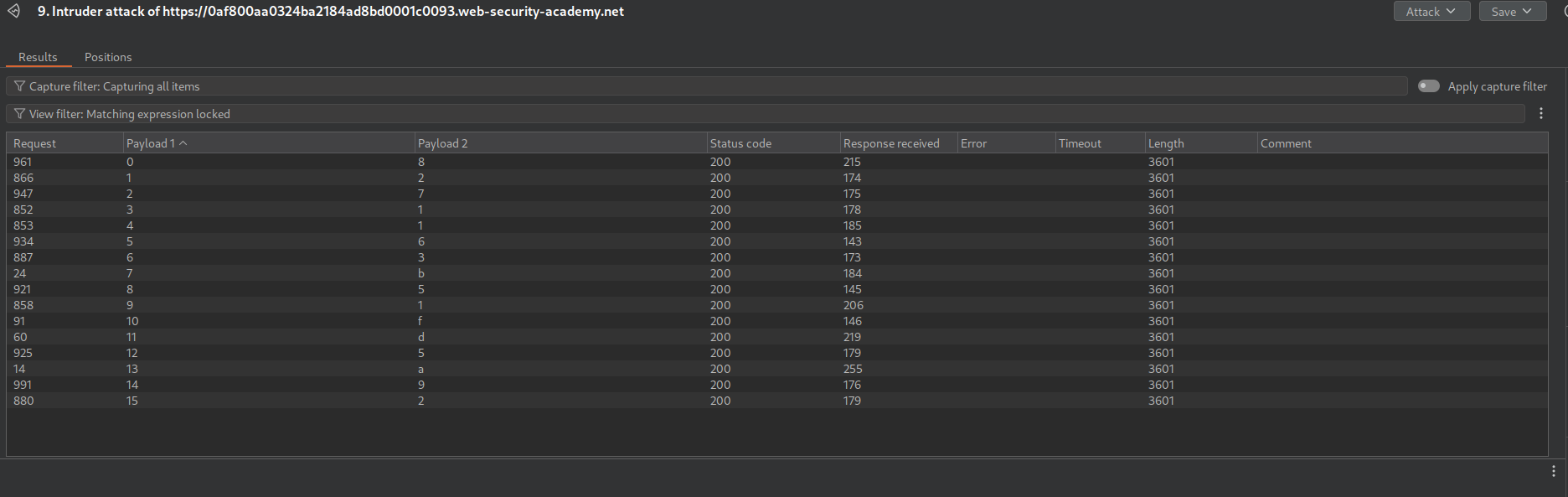The width and height of the screenshot is (1568, 497).
Task: Sort results by Length column header
Action: (x=1166, y=143)
